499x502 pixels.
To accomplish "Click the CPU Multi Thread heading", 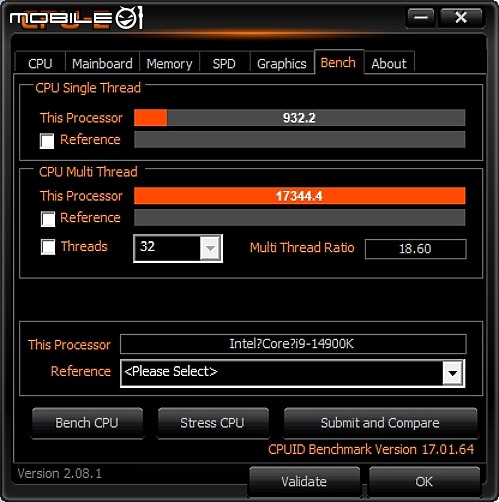I will coord(88,172).
